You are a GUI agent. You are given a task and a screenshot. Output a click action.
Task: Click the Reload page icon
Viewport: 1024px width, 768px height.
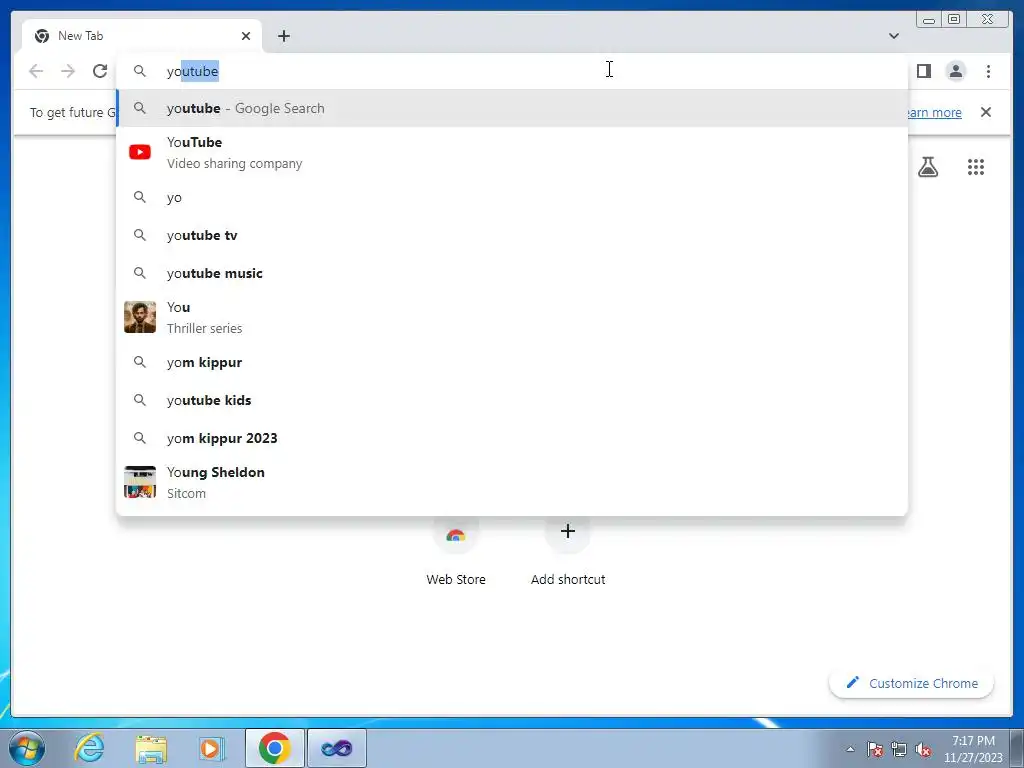coord(100,71)
